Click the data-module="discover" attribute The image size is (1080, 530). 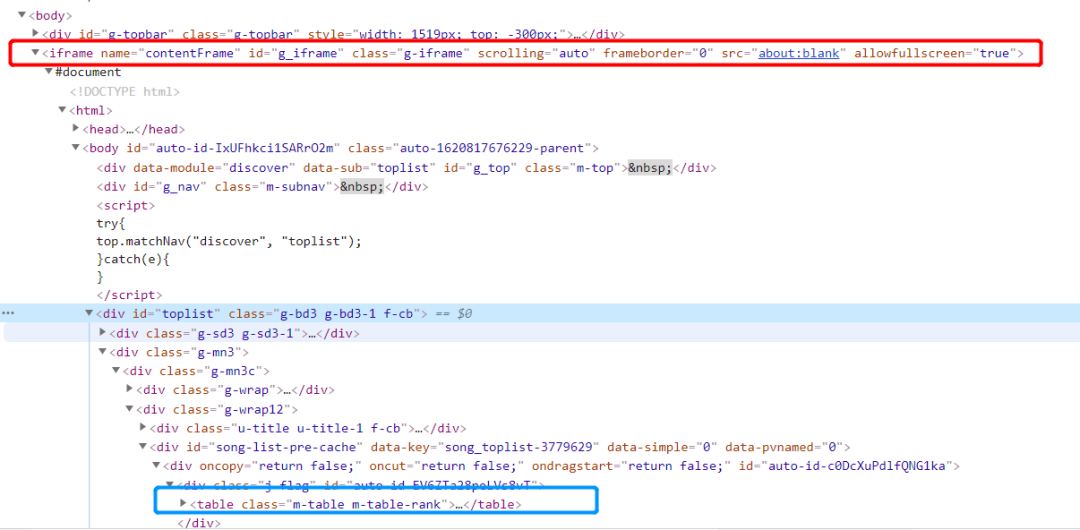pyautogui.click(x=214, y=167)
